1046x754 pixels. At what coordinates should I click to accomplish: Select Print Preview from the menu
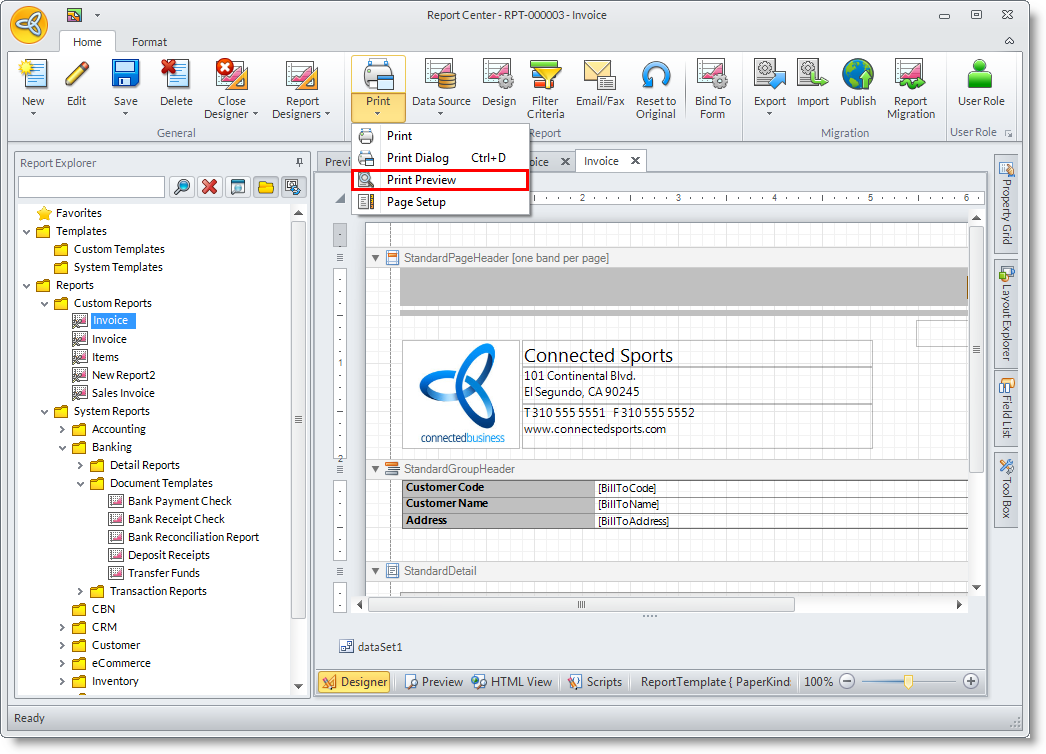point(440,180)
